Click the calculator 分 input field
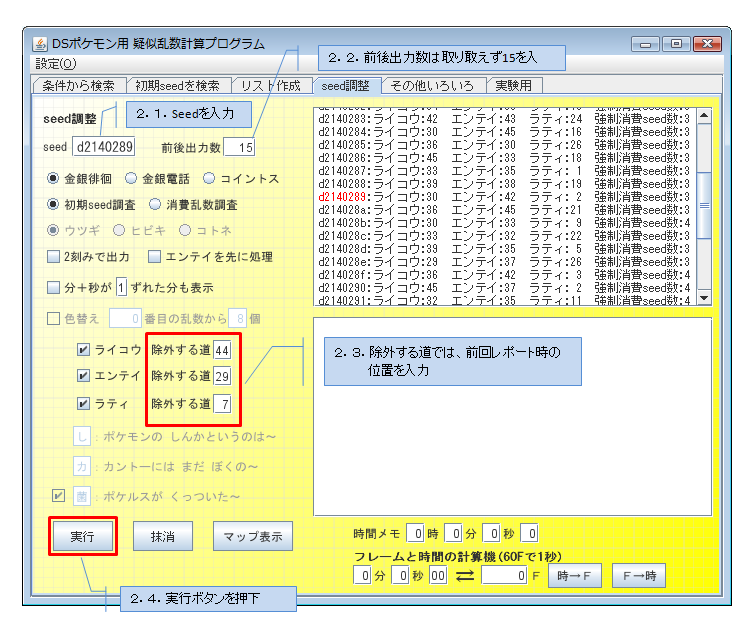This screenshot has width=753, height=631. (x=362, y=575)
